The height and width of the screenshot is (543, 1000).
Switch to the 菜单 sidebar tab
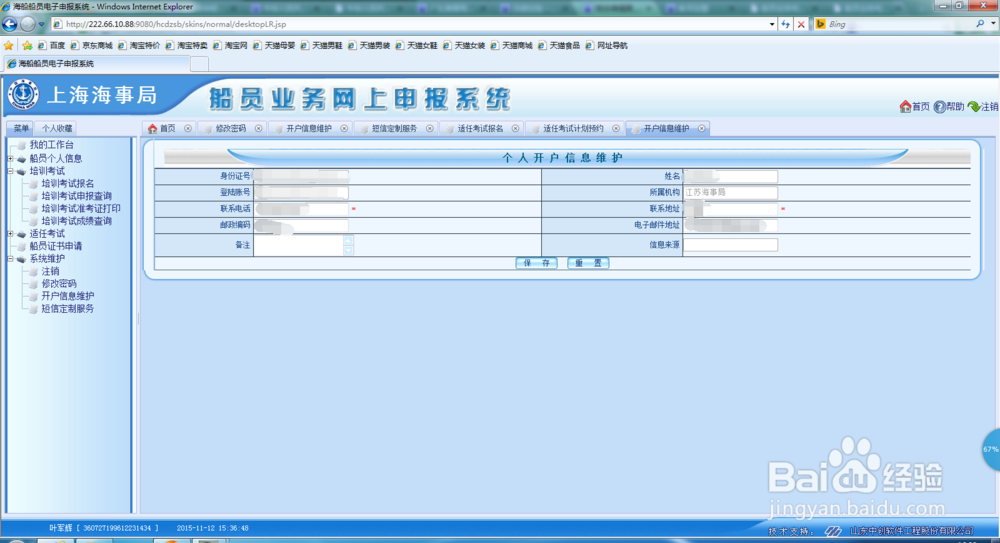point(21,128)
